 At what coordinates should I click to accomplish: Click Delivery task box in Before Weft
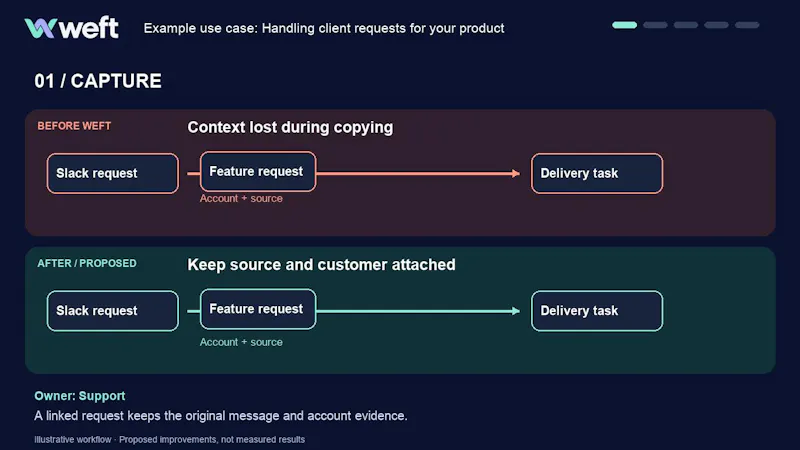pyautogui.click(x=597, y=173)
